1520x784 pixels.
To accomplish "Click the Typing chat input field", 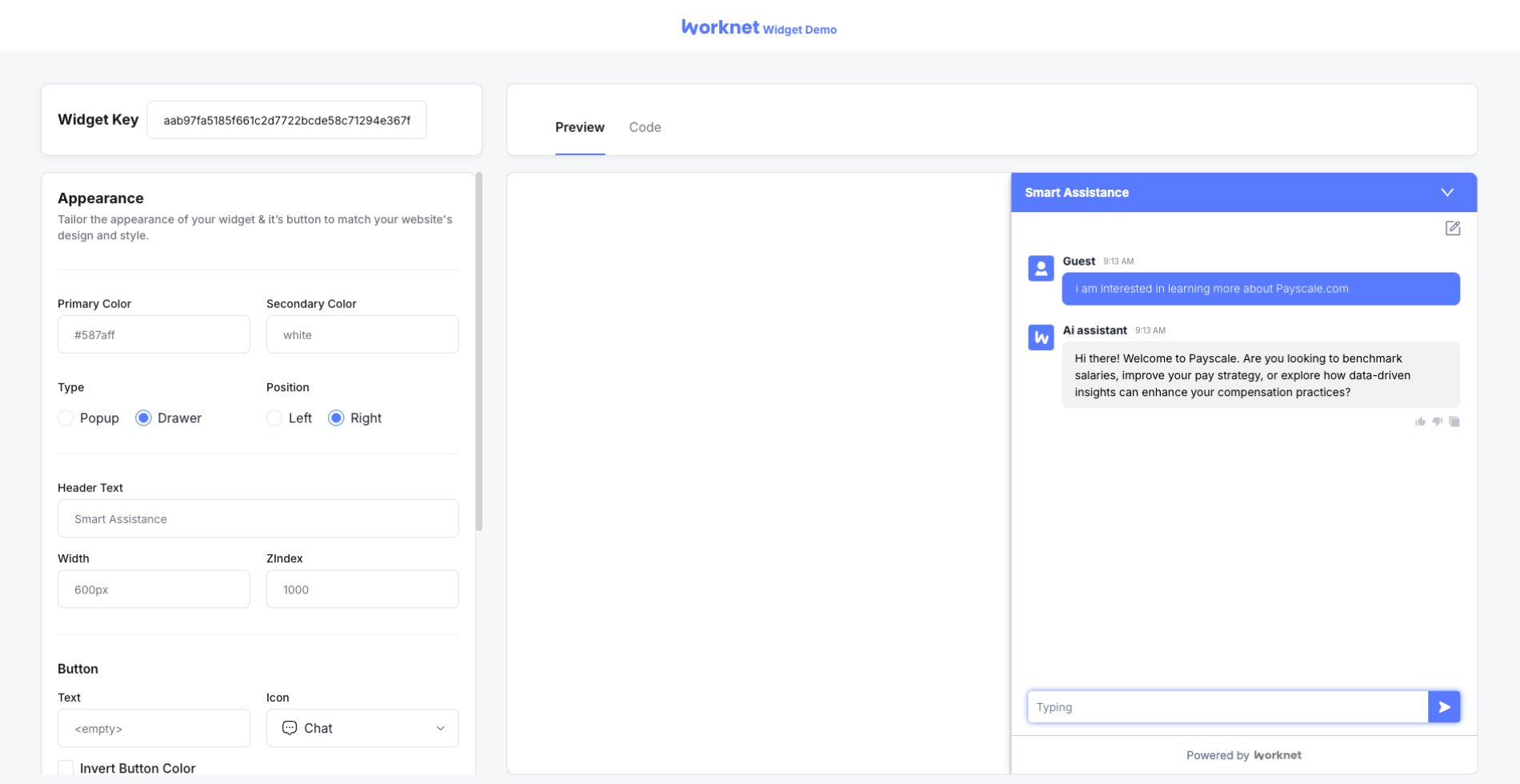I will point(1227,707).
